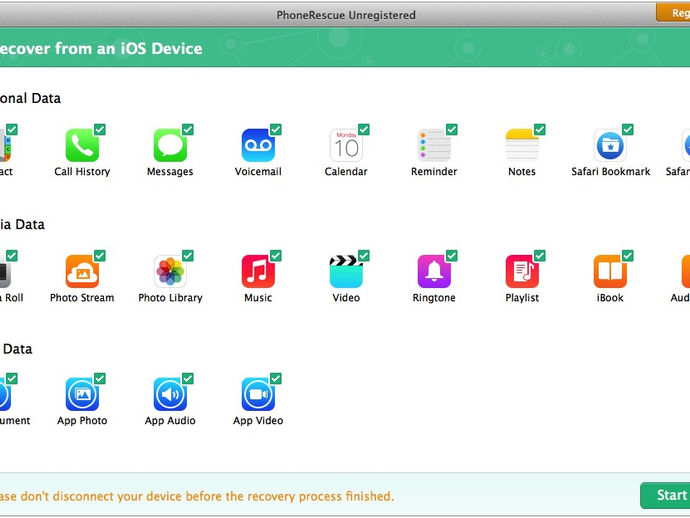Viewport: 690px width, 518px height.
Task: Uncheck the Photo Library checkbox
Action: [x=188, y=256]
